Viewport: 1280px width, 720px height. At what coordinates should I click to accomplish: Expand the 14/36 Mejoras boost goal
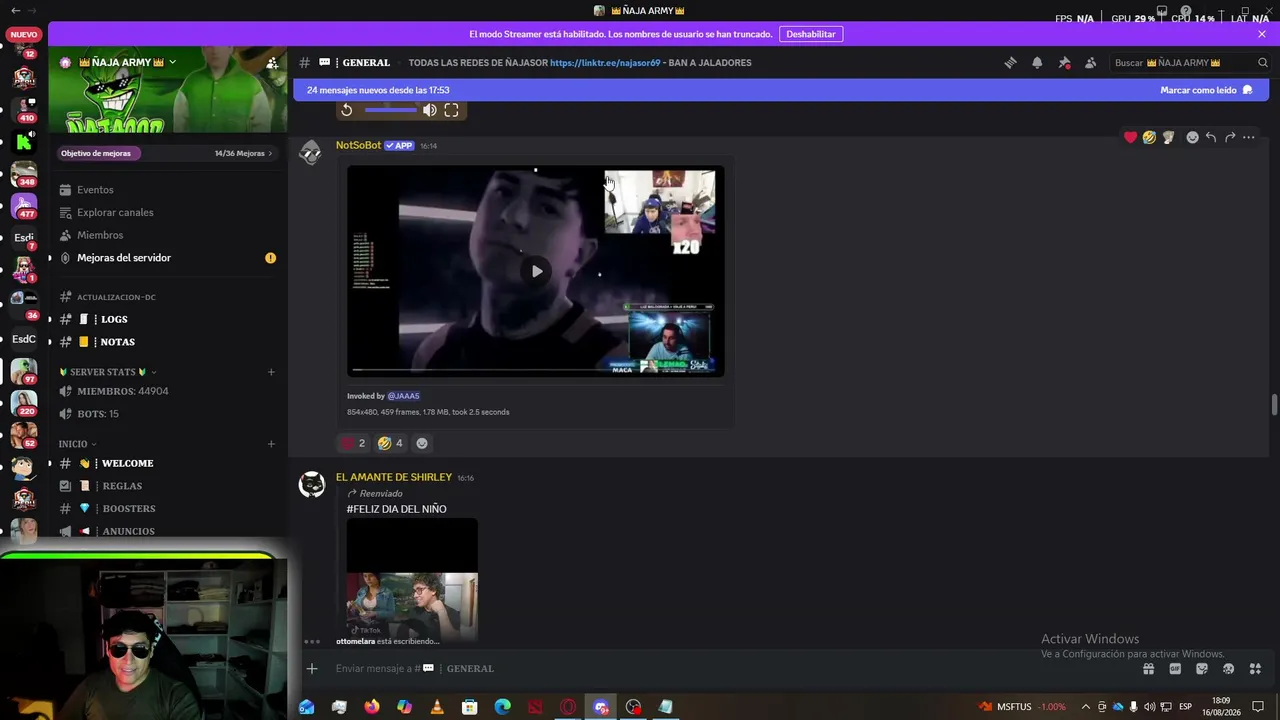[243, 153]
